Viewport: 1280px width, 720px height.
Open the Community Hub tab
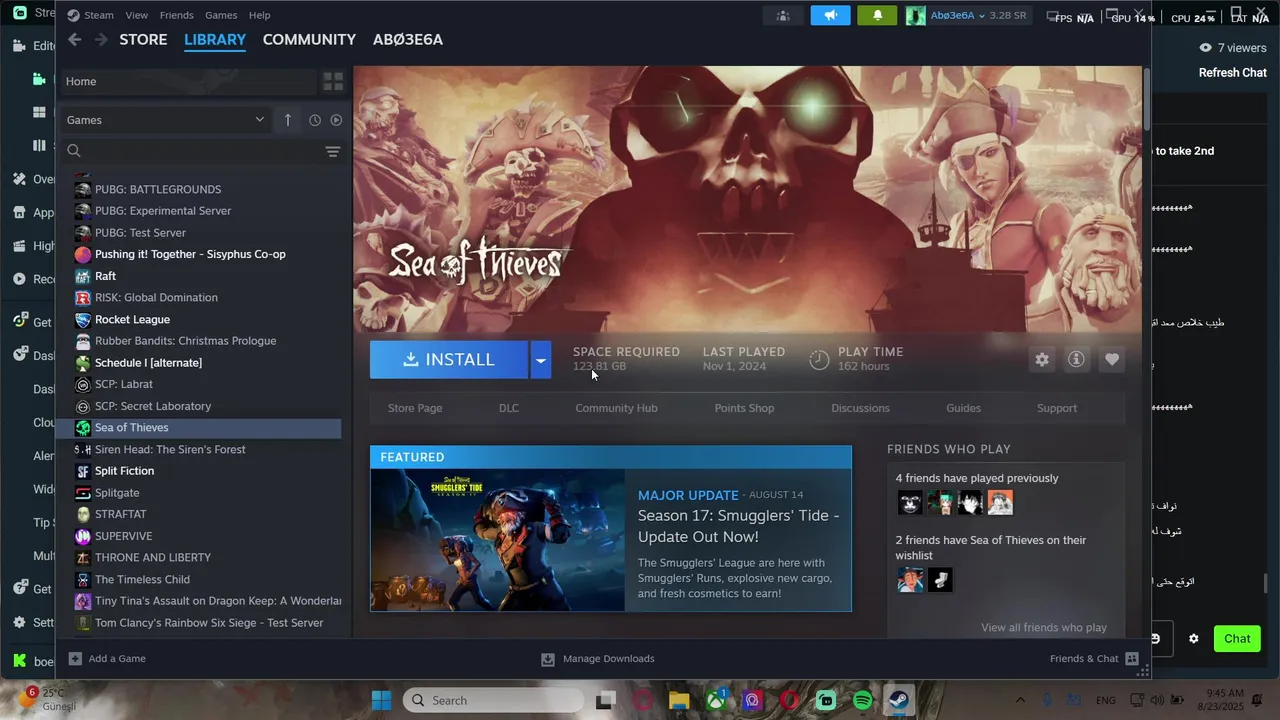click(x=616, y=408)
